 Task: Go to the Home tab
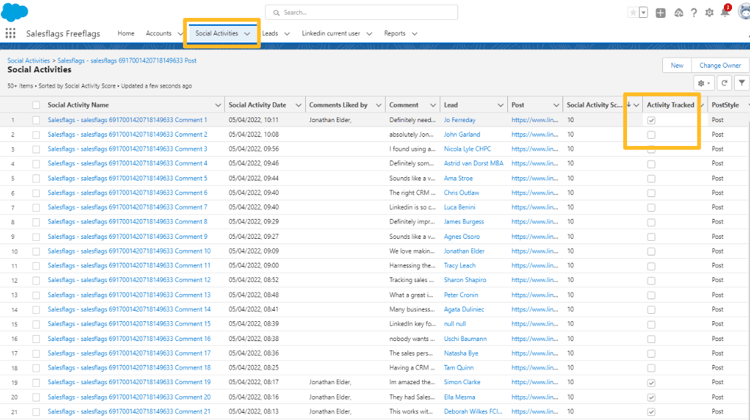click(x=126, y=33)
